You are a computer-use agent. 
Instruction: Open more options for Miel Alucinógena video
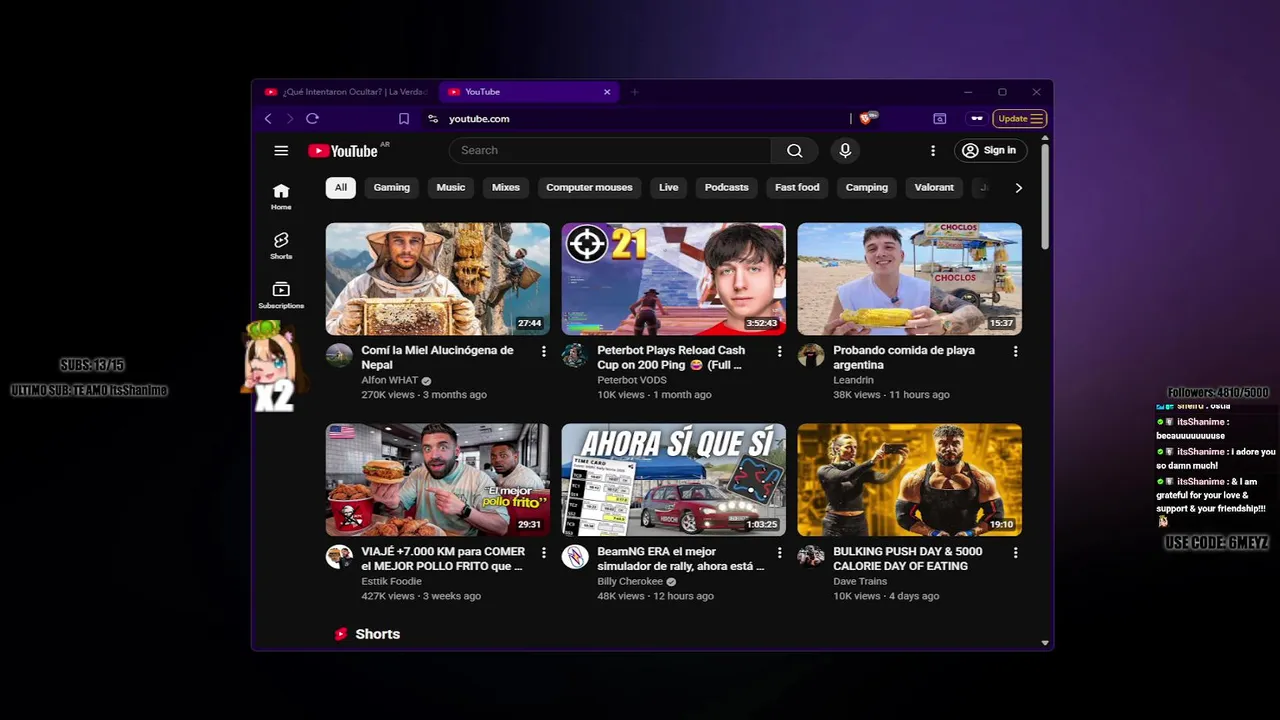tap(544, 352)
